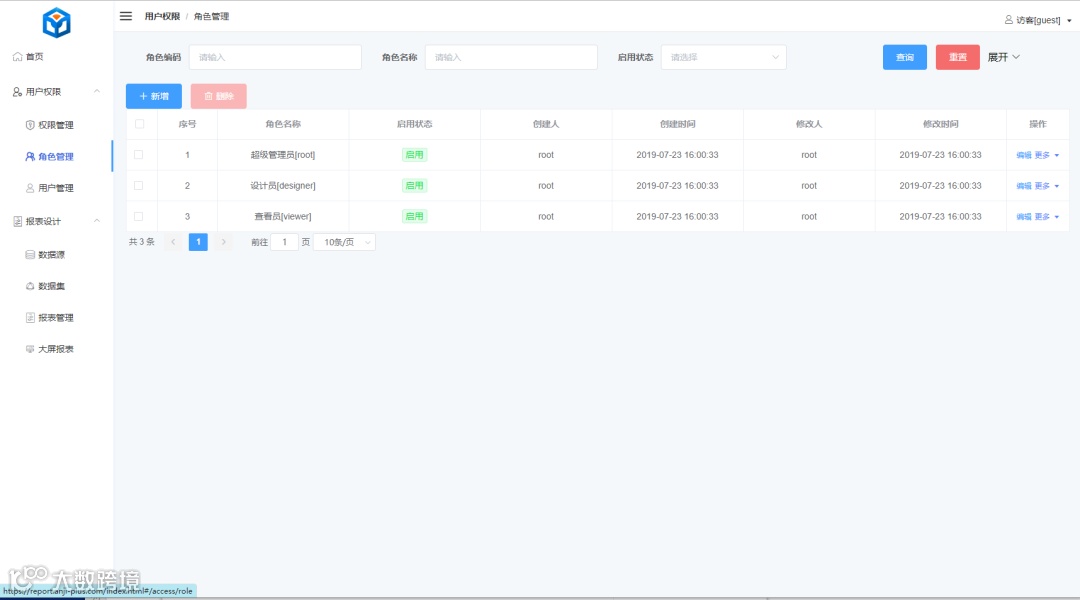Image resolution: width=1080 pixels, height=600 pixels.
Task: Open 更多 dropdown for 设计员[designer] row
Action: (x=1046, y=186)
